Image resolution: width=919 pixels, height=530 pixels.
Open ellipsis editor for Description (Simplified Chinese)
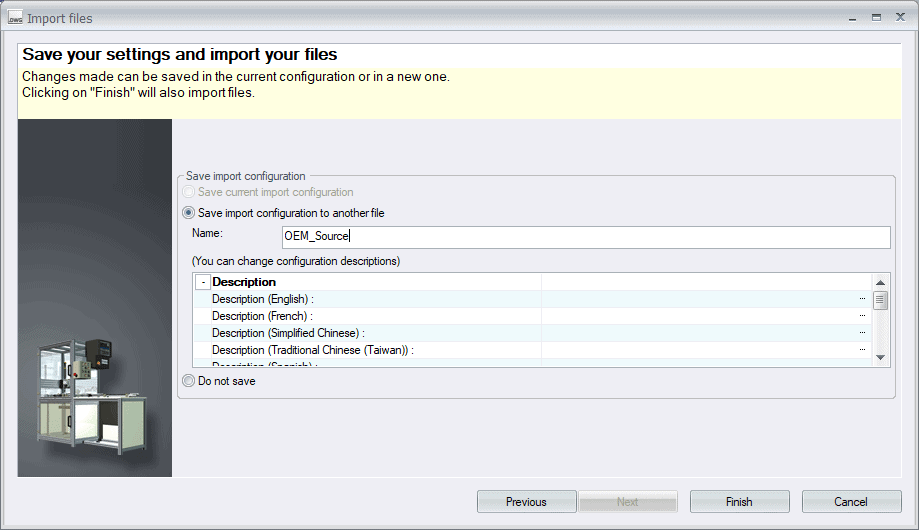861,333
